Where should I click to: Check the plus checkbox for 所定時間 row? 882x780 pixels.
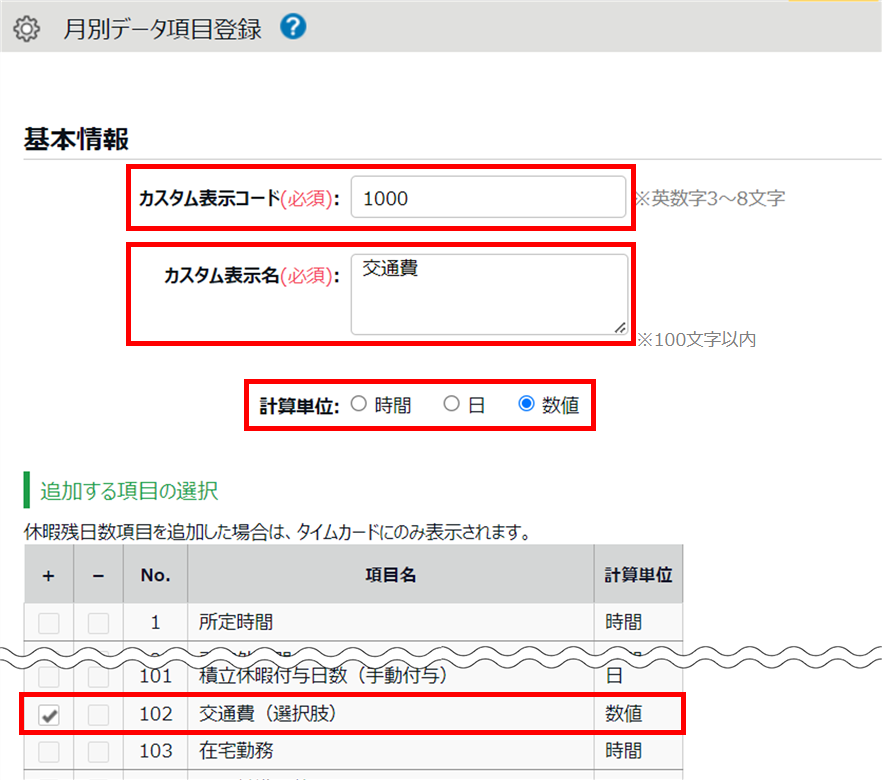pyautogui.click(x=49, y=623)
